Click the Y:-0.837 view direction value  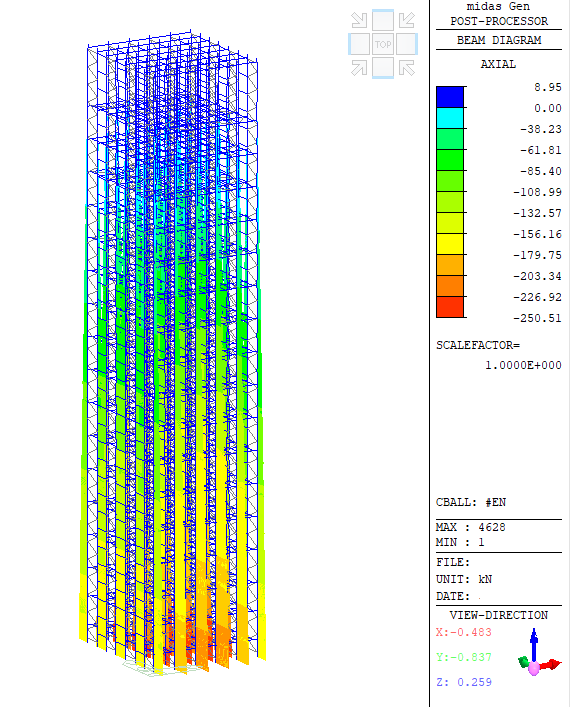tap(464, 657)
